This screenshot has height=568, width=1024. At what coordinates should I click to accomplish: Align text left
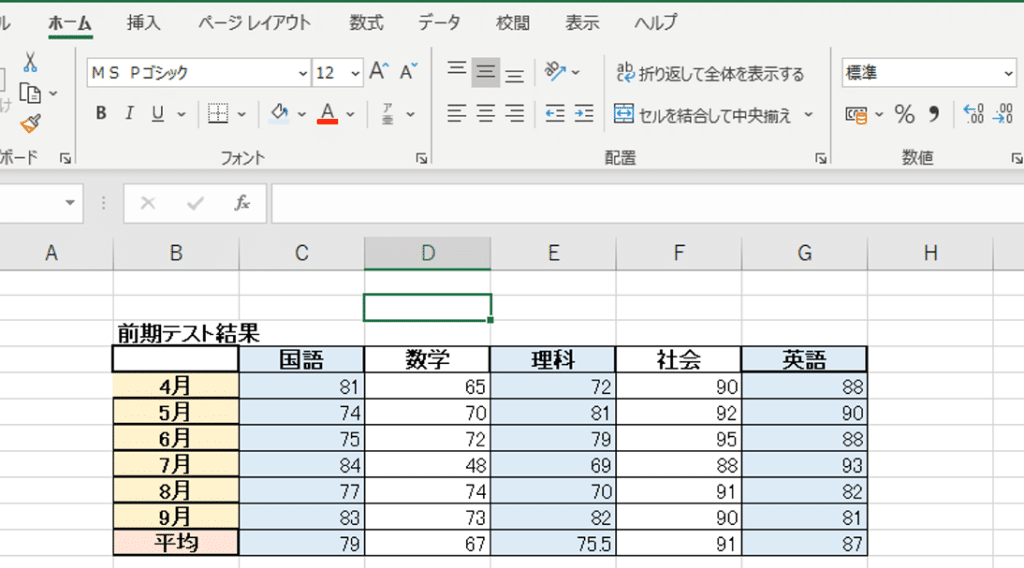[456, 114]
